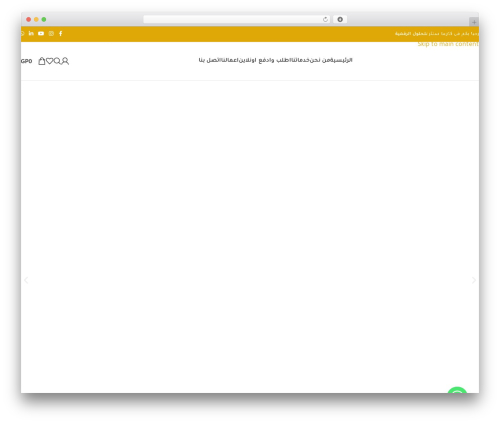This screenshot has width=500, height=423.
Task: Open the user account icon
Action: [65, 61]
